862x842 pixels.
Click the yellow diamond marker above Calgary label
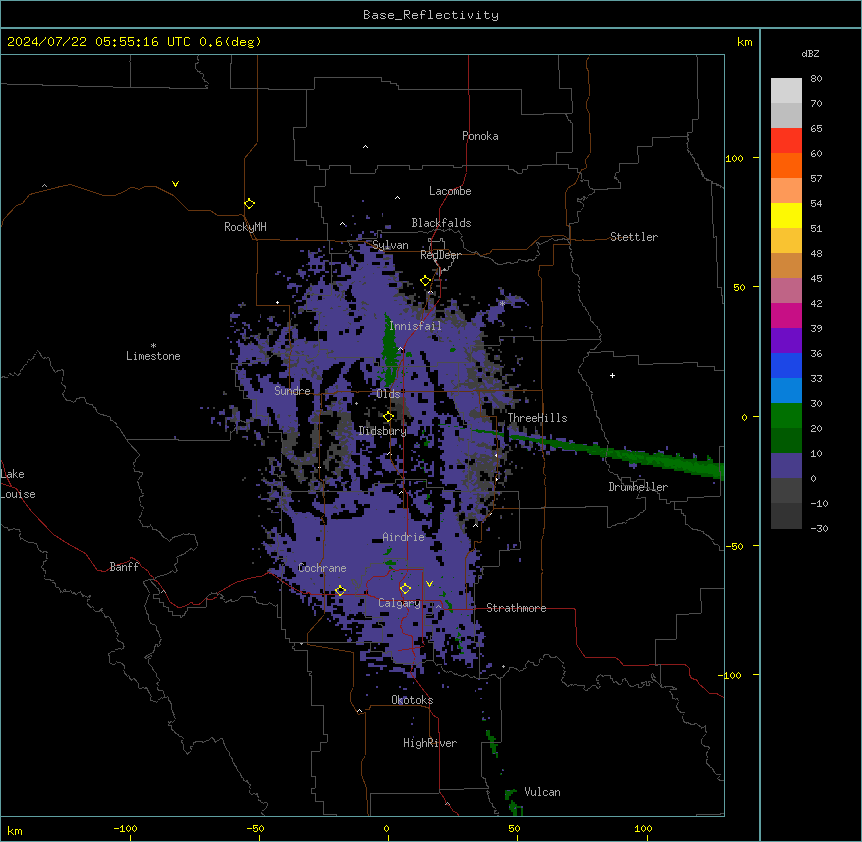tap(405, 589)
